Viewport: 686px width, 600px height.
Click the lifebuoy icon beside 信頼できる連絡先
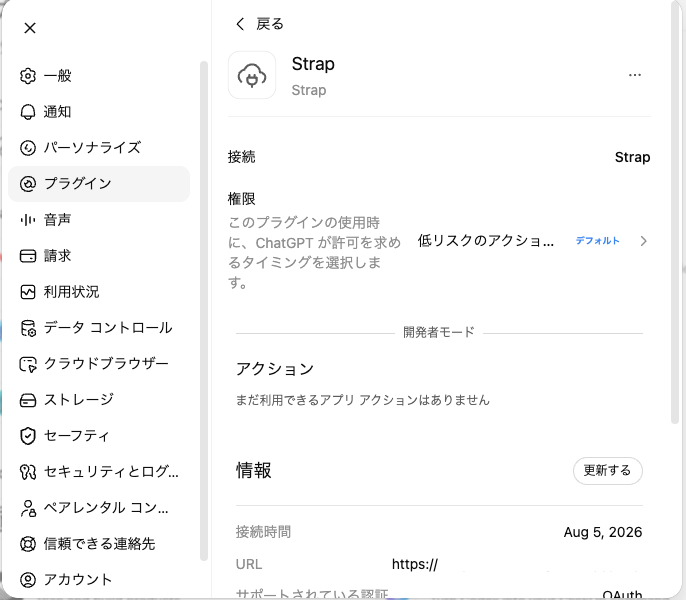28,544
